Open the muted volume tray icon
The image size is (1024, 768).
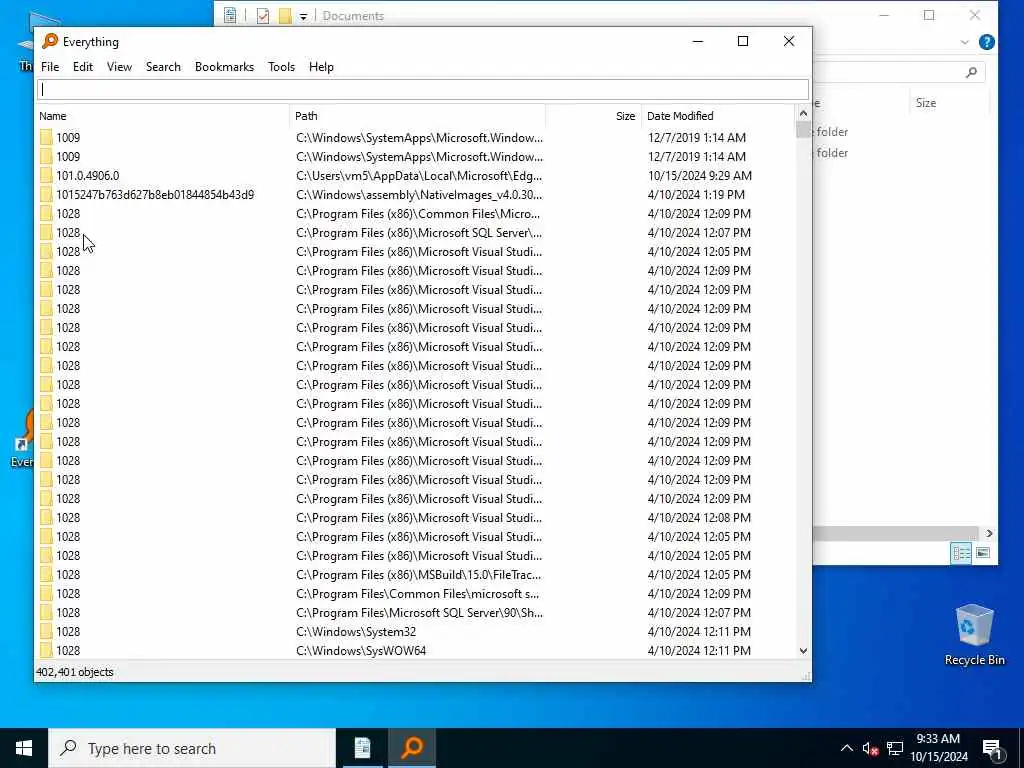click(870, 749)
